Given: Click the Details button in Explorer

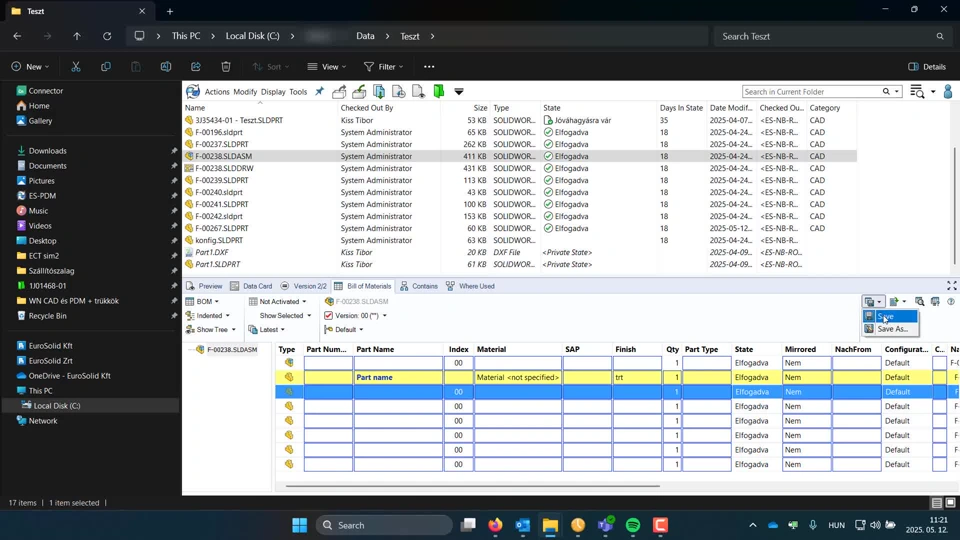Looking at the screenshot, I should click(927, 67).
